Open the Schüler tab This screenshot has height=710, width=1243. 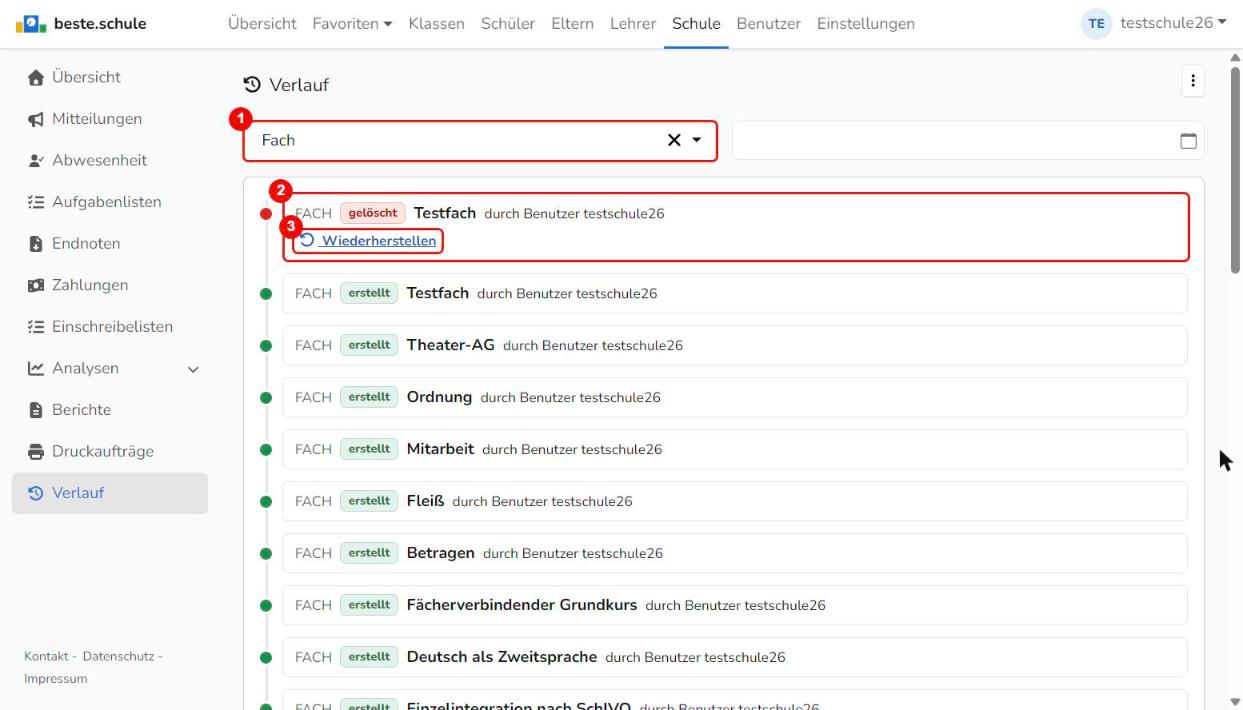pos(508,23)
